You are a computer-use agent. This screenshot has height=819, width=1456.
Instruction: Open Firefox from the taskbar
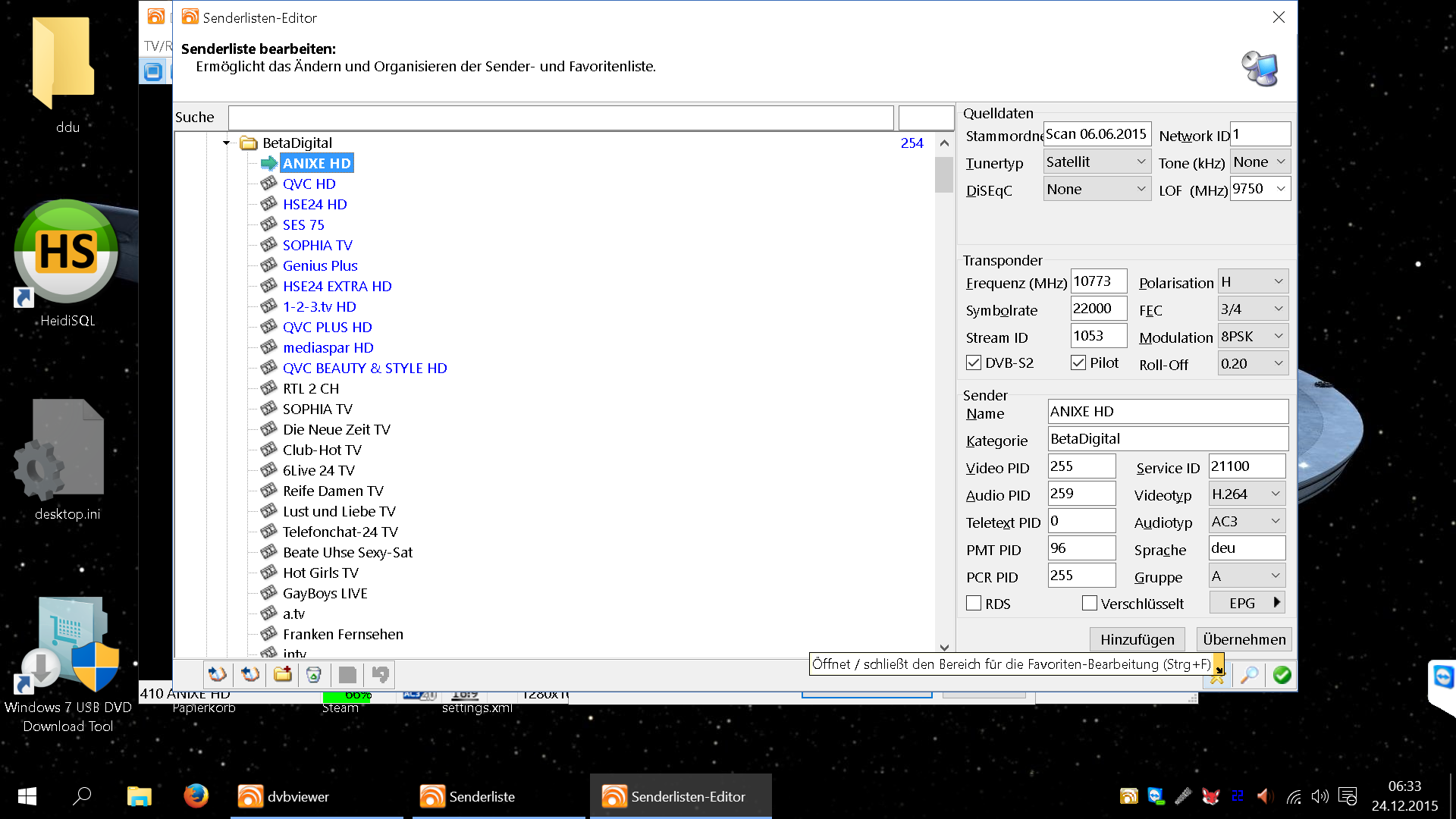click(x=196, y=796)
